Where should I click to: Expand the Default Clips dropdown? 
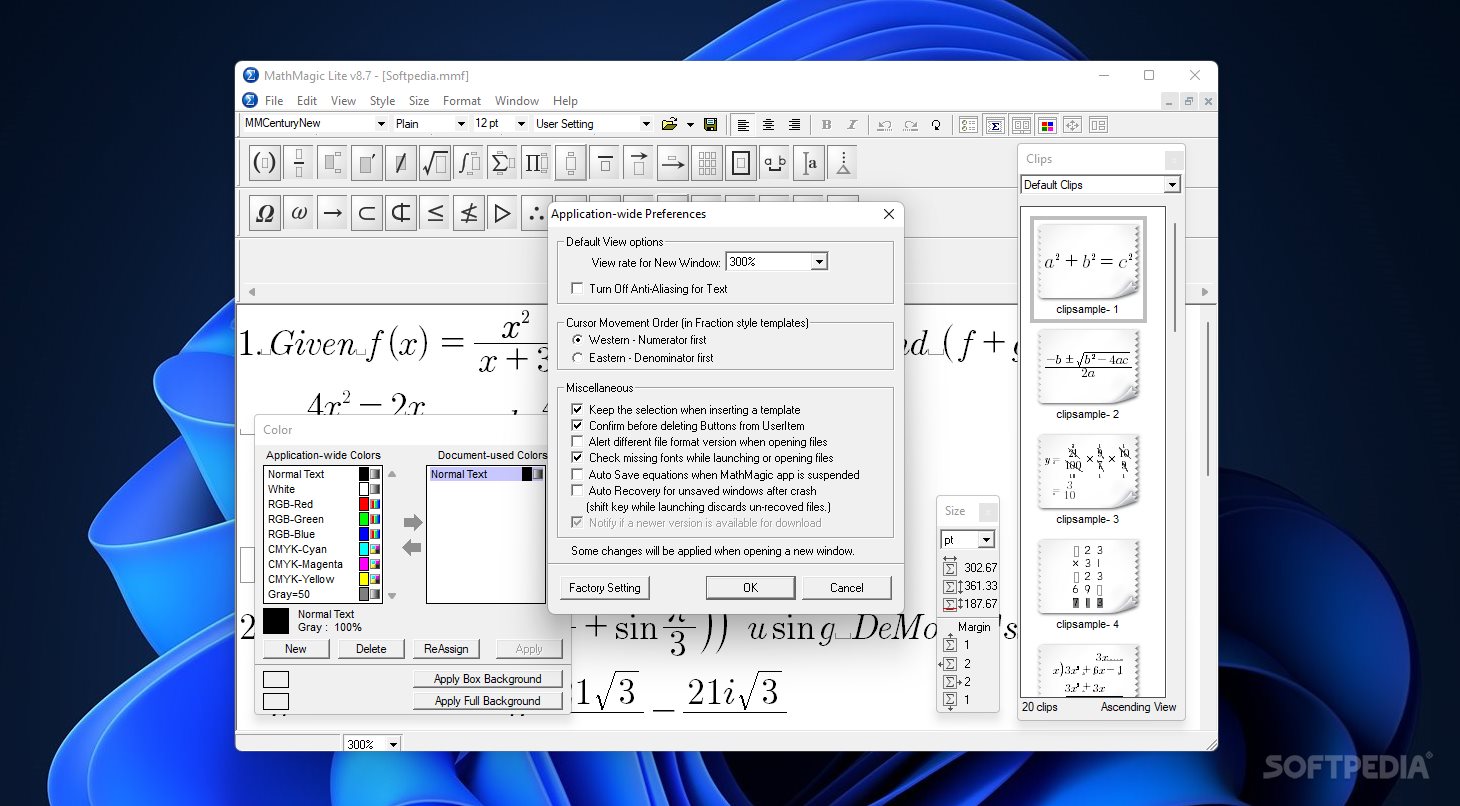click(x=1172, y=185)
